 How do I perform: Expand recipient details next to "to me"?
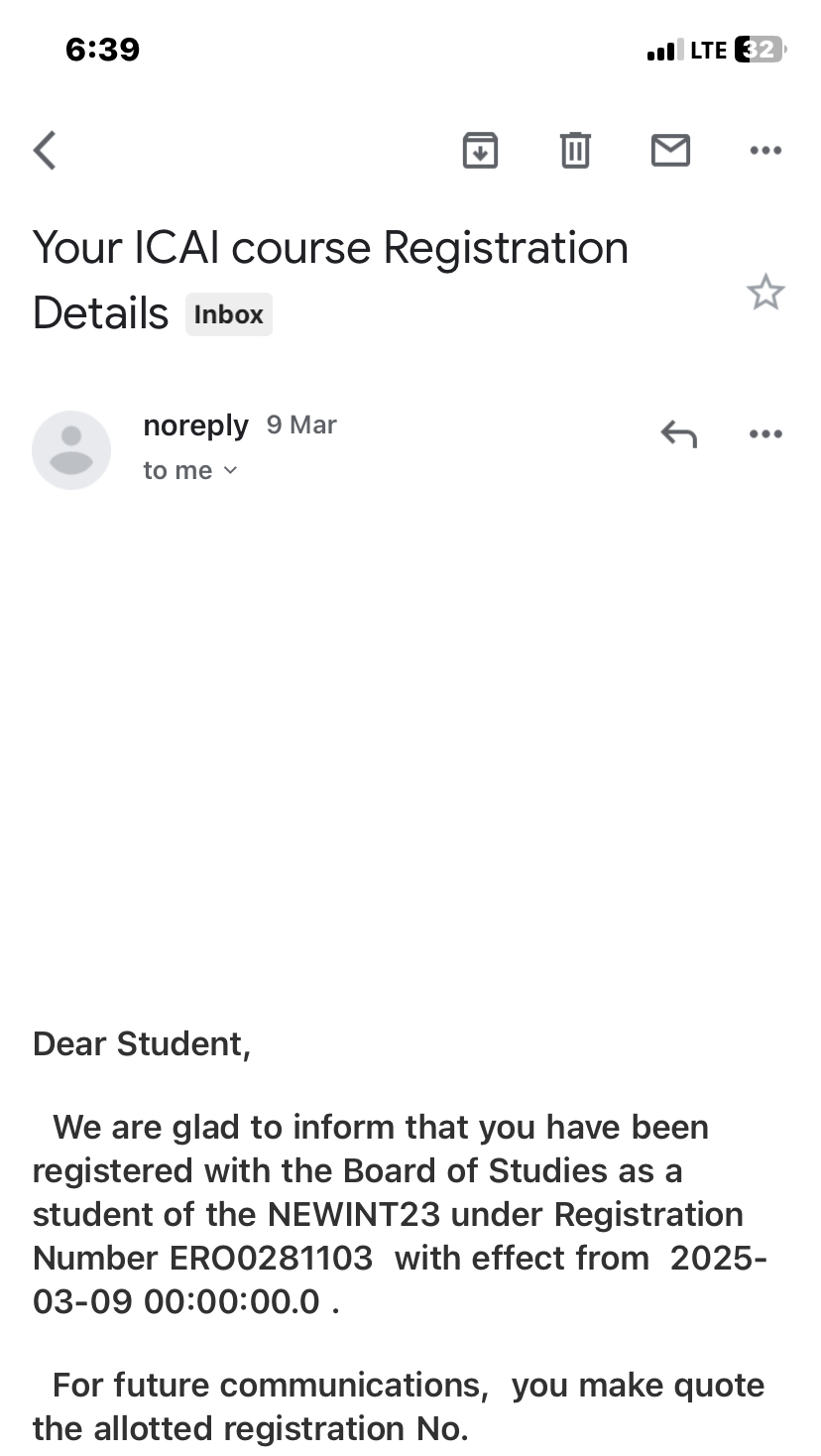(x=230, y=470)
